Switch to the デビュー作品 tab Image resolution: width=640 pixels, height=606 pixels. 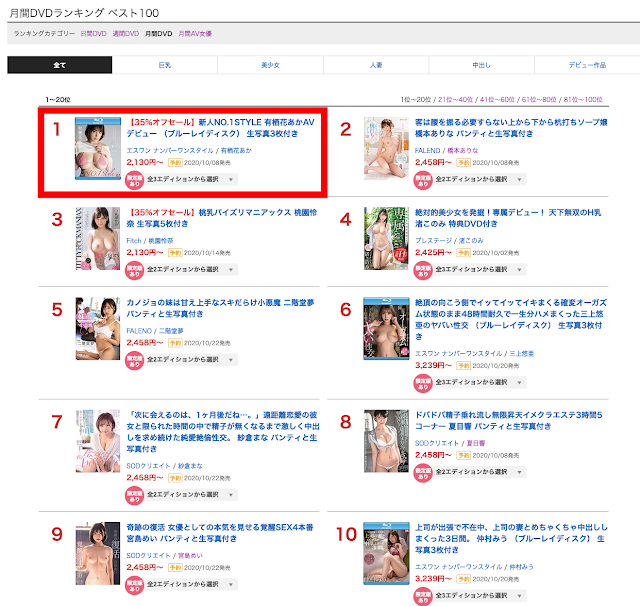pos(587,65)
